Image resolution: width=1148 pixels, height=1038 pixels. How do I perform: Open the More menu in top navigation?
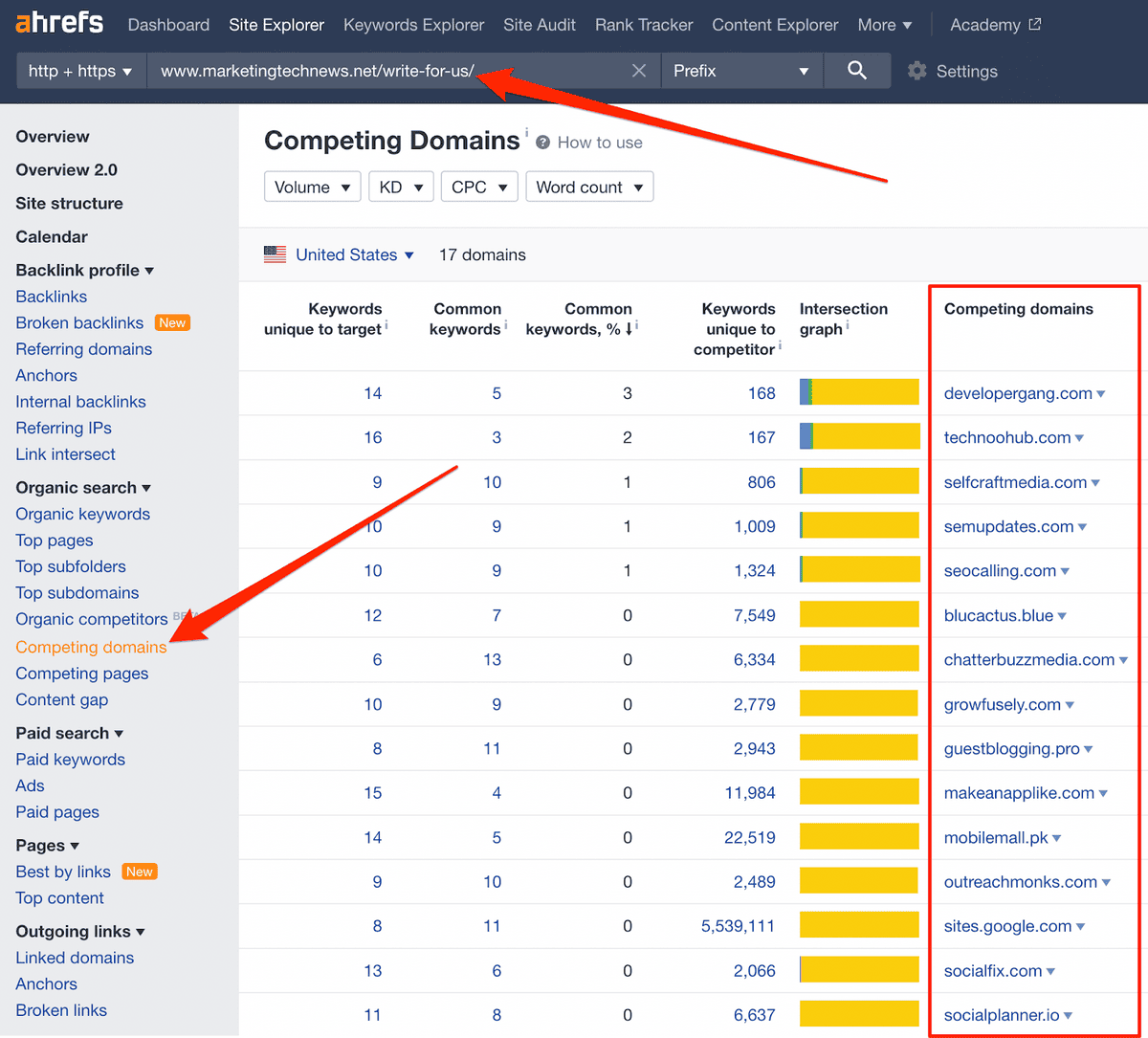pos(885,25)
